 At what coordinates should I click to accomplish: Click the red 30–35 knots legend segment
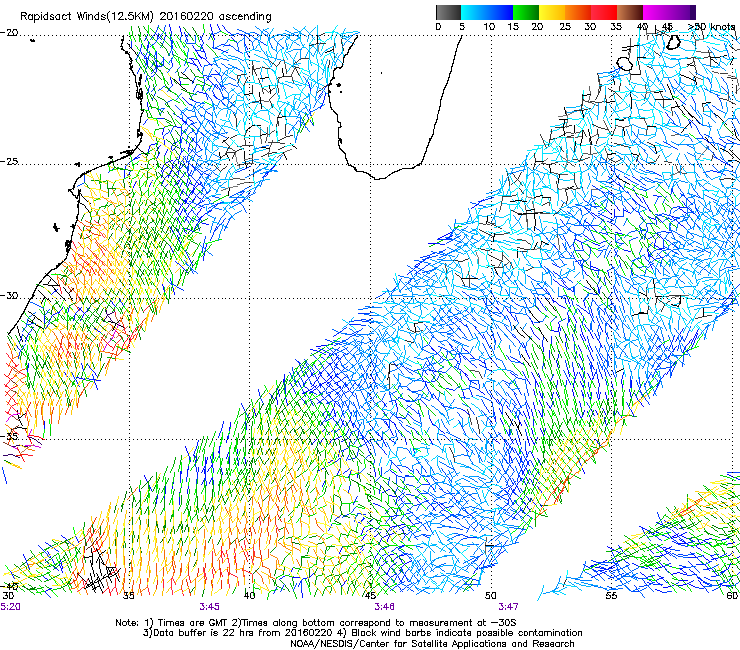604,12
